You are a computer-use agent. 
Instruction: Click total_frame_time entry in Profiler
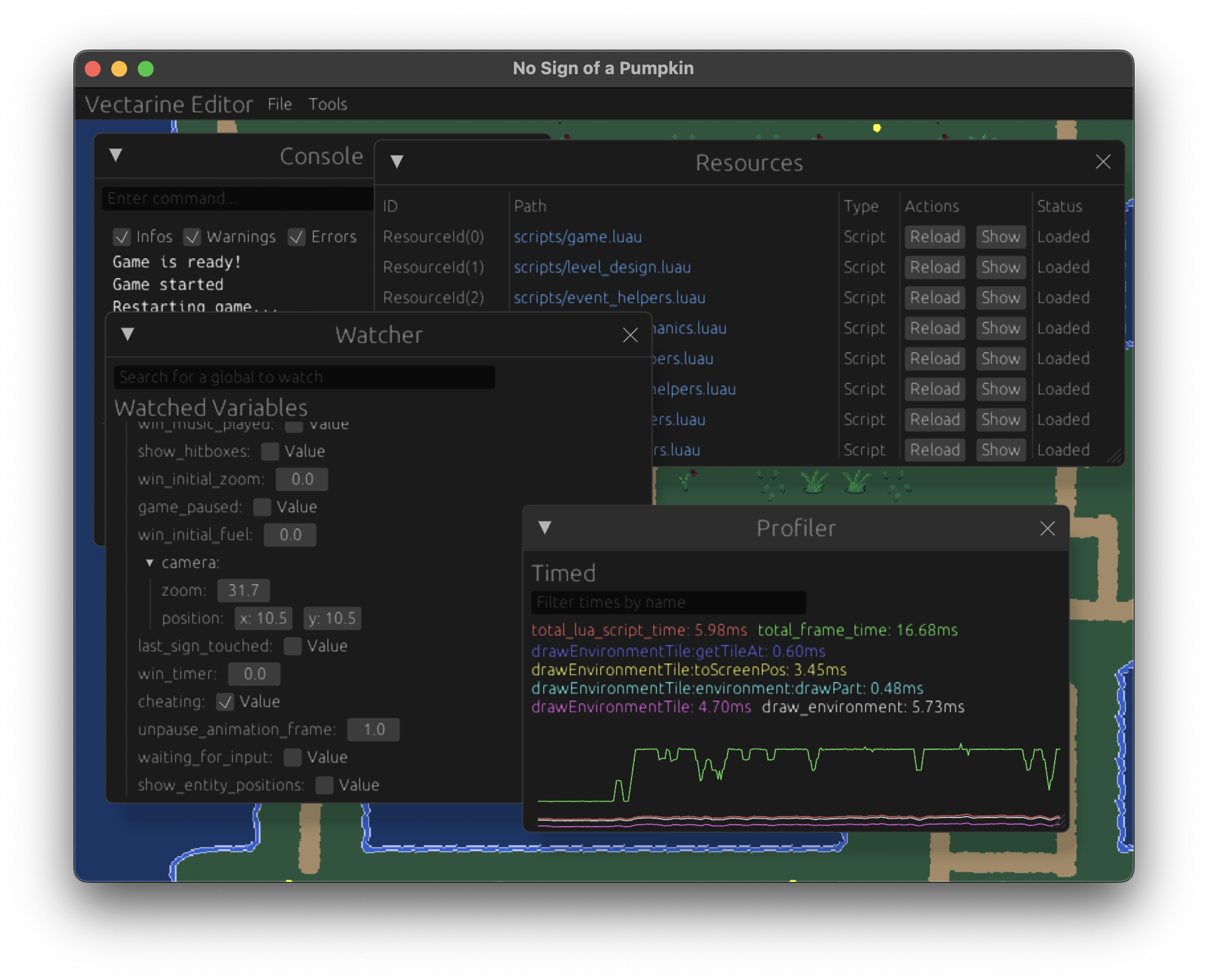click(x=858, y=630)
